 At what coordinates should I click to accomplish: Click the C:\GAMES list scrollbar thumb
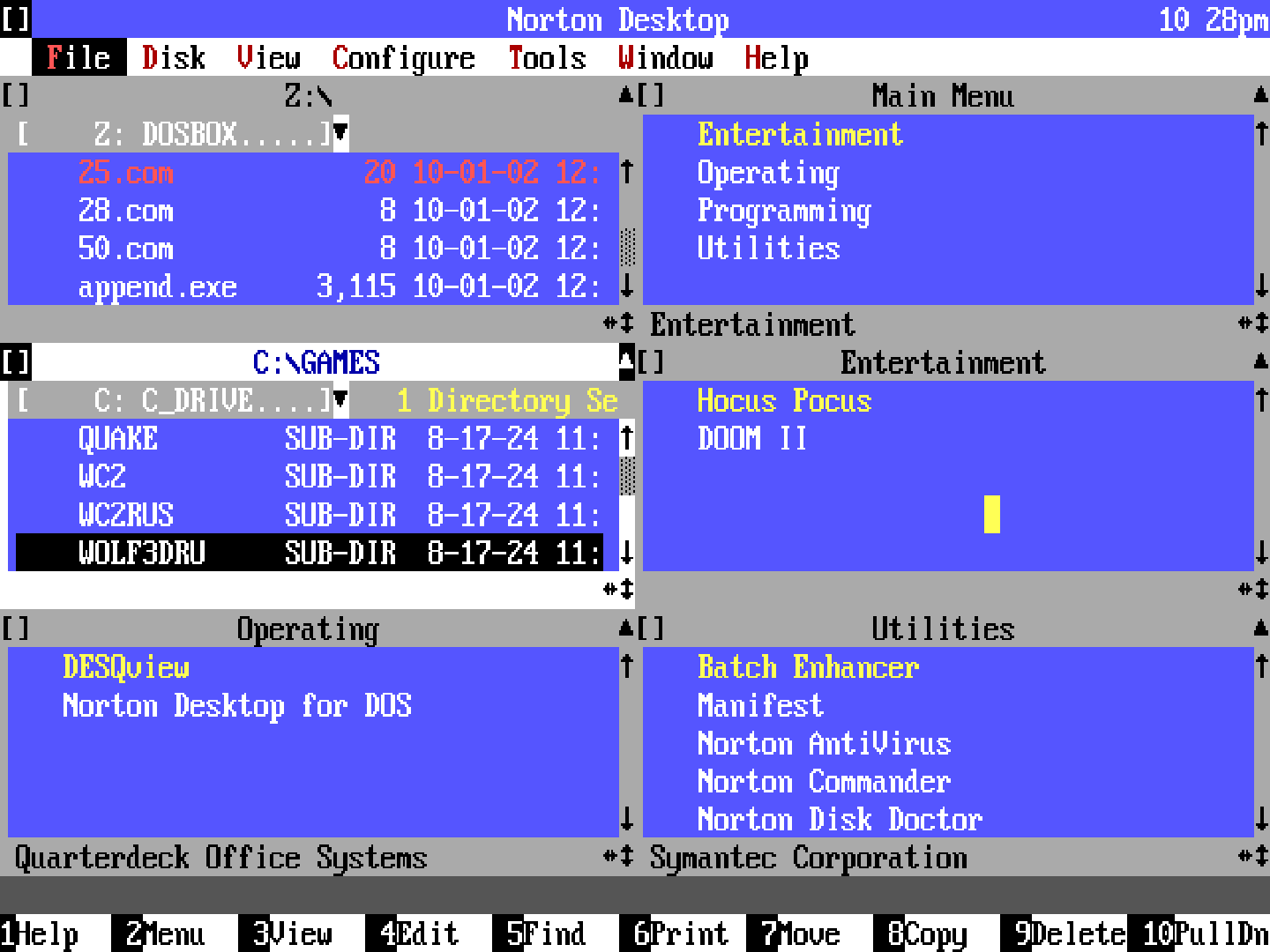[627, 476]
